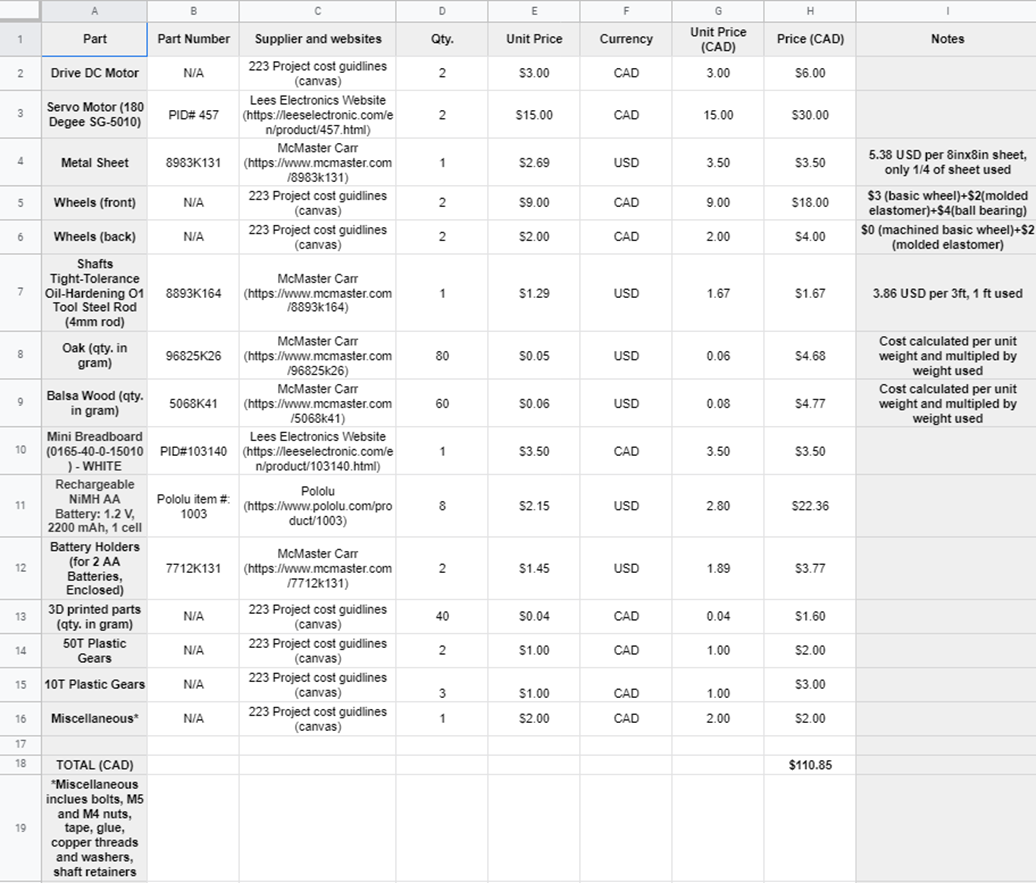
Task: Select the 'Wheels (front)' cell
Action: [94, 203]
